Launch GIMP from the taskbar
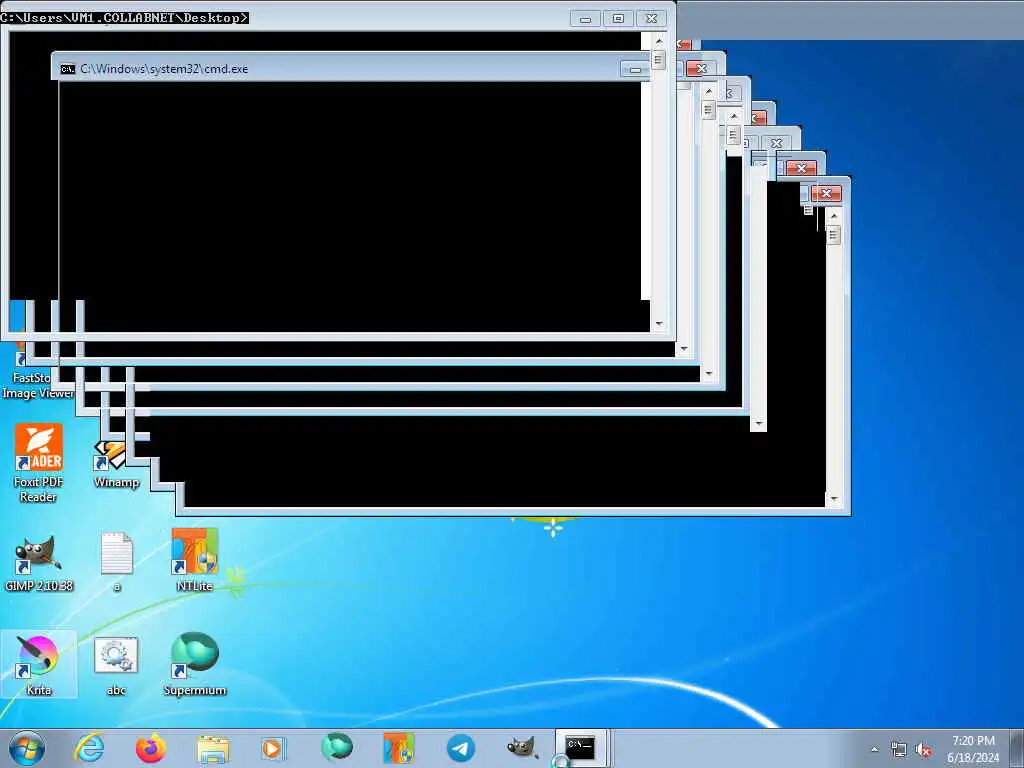The image size is (1024, 768). [522, 748]
